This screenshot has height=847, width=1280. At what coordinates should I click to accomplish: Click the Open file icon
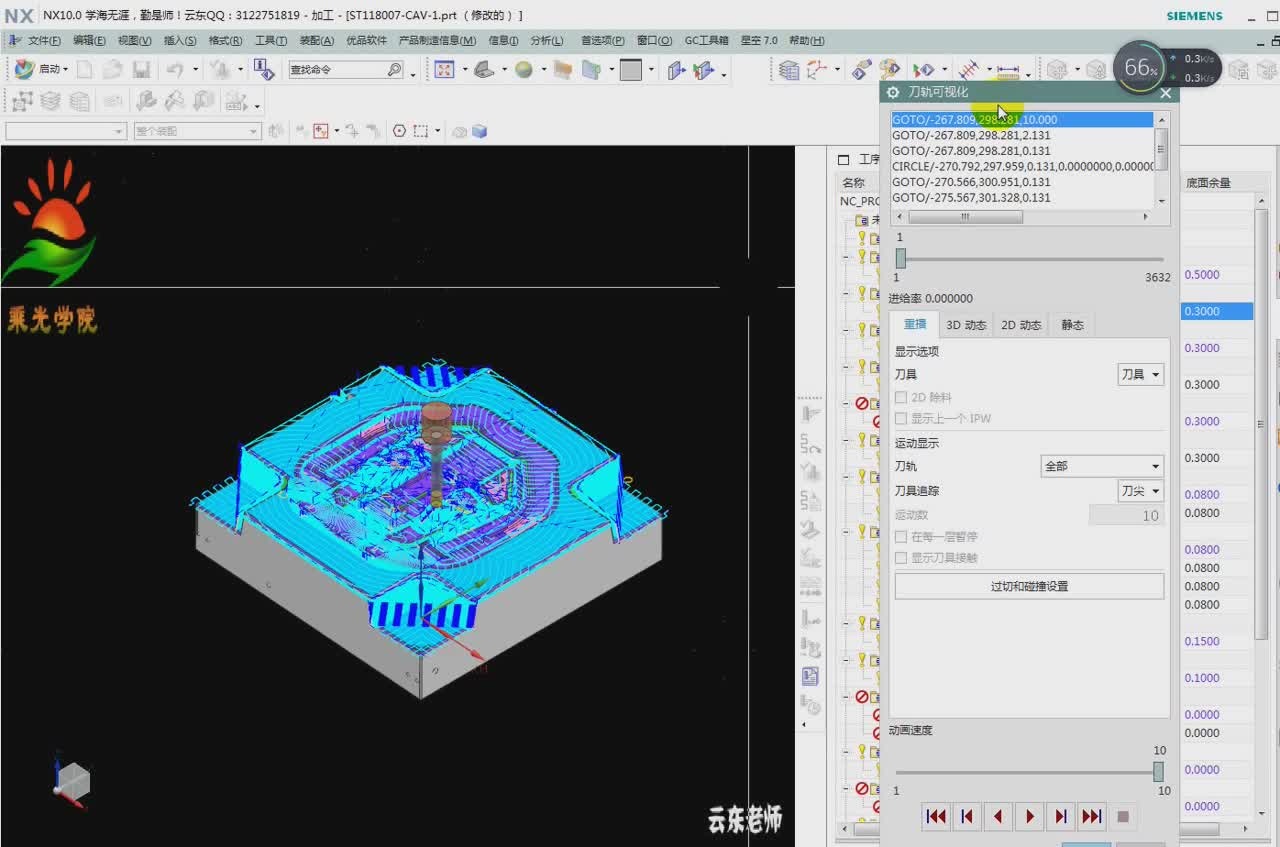click(113, 69)
